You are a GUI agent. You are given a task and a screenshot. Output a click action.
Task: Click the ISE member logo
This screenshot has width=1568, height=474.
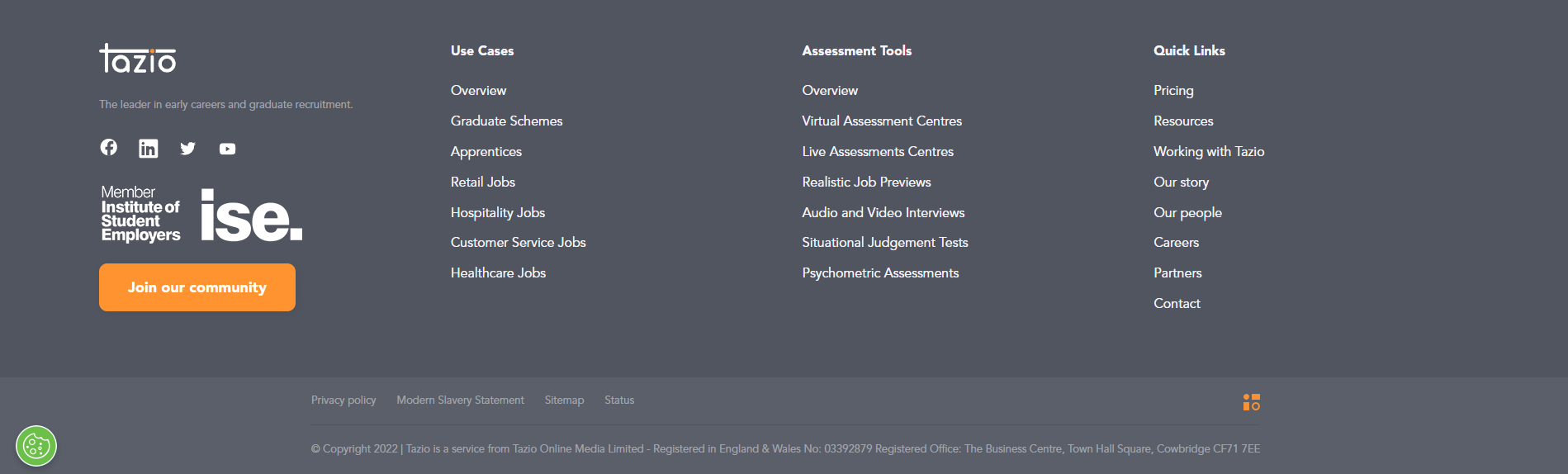tap(201, 215)
